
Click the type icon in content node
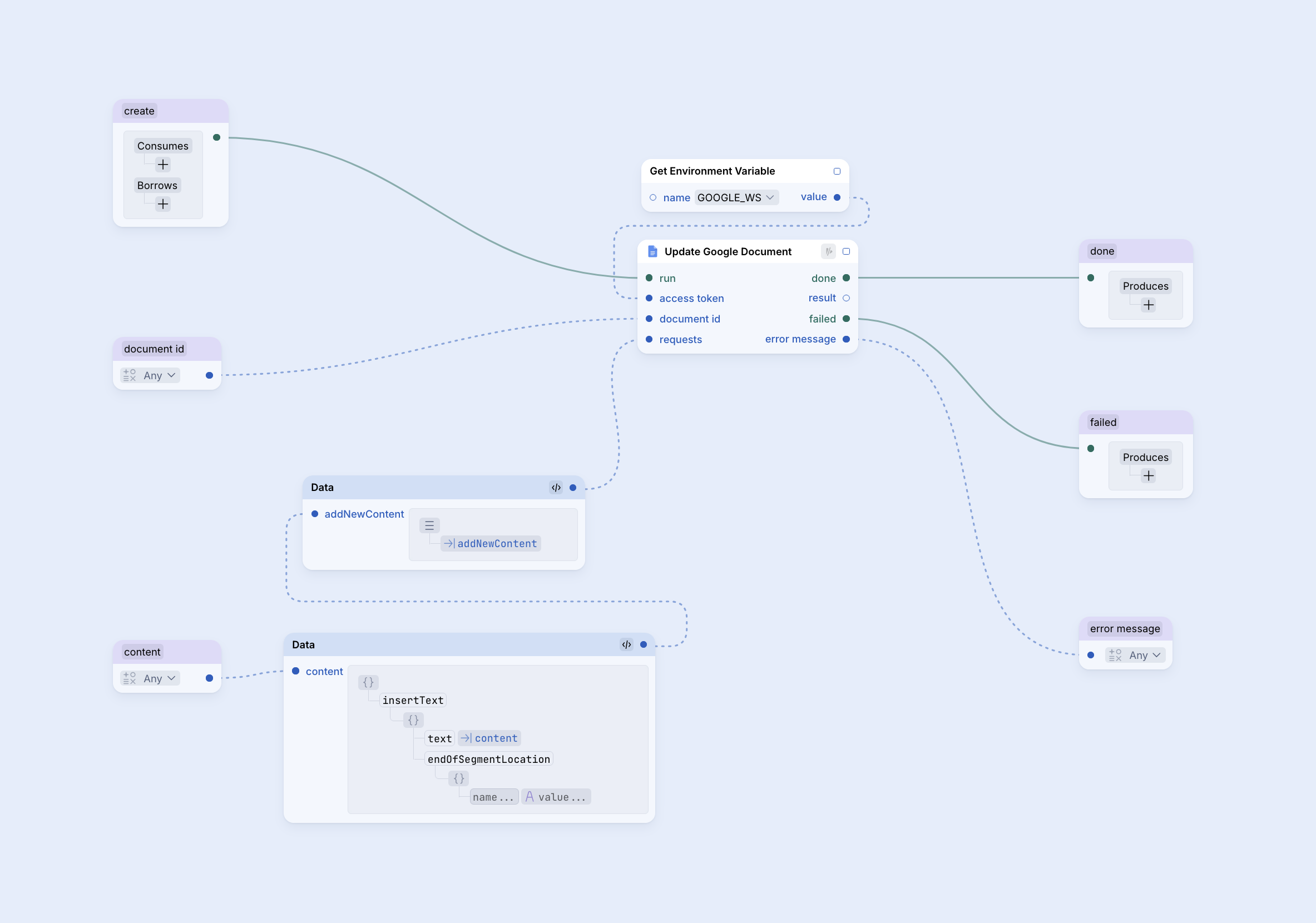[x=130, y=678]
